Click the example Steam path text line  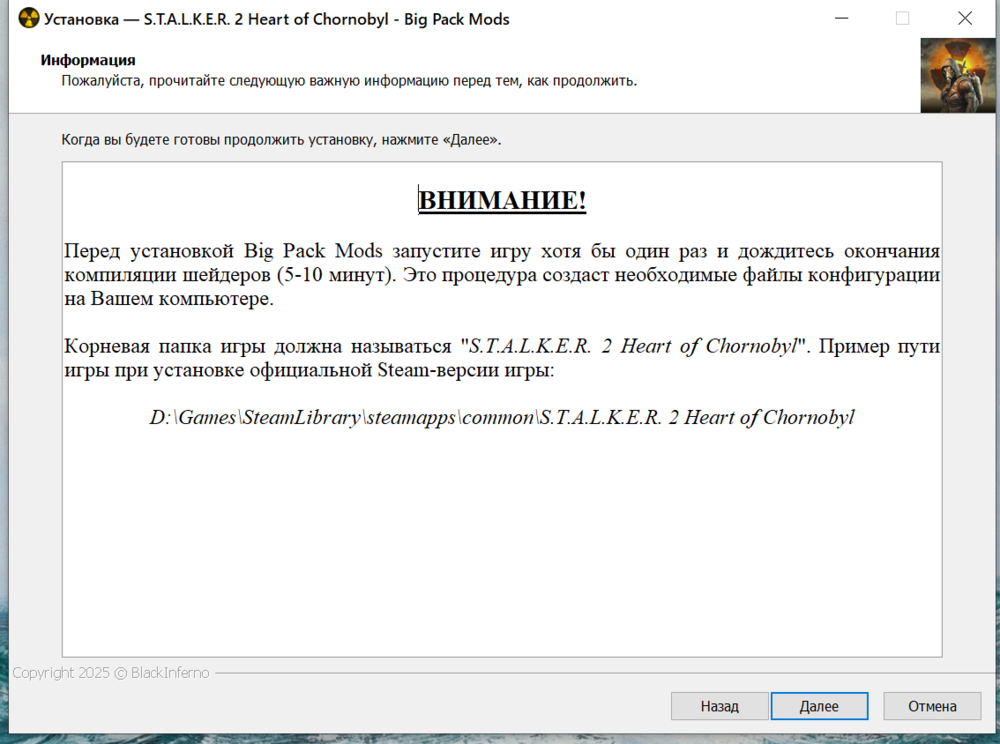click(502, 417)
